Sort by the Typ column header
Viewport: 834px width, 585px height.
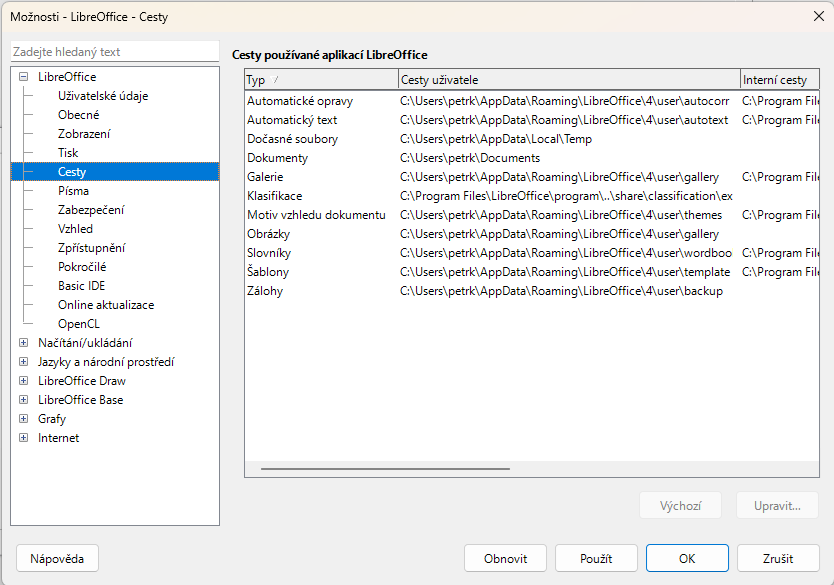321,80
